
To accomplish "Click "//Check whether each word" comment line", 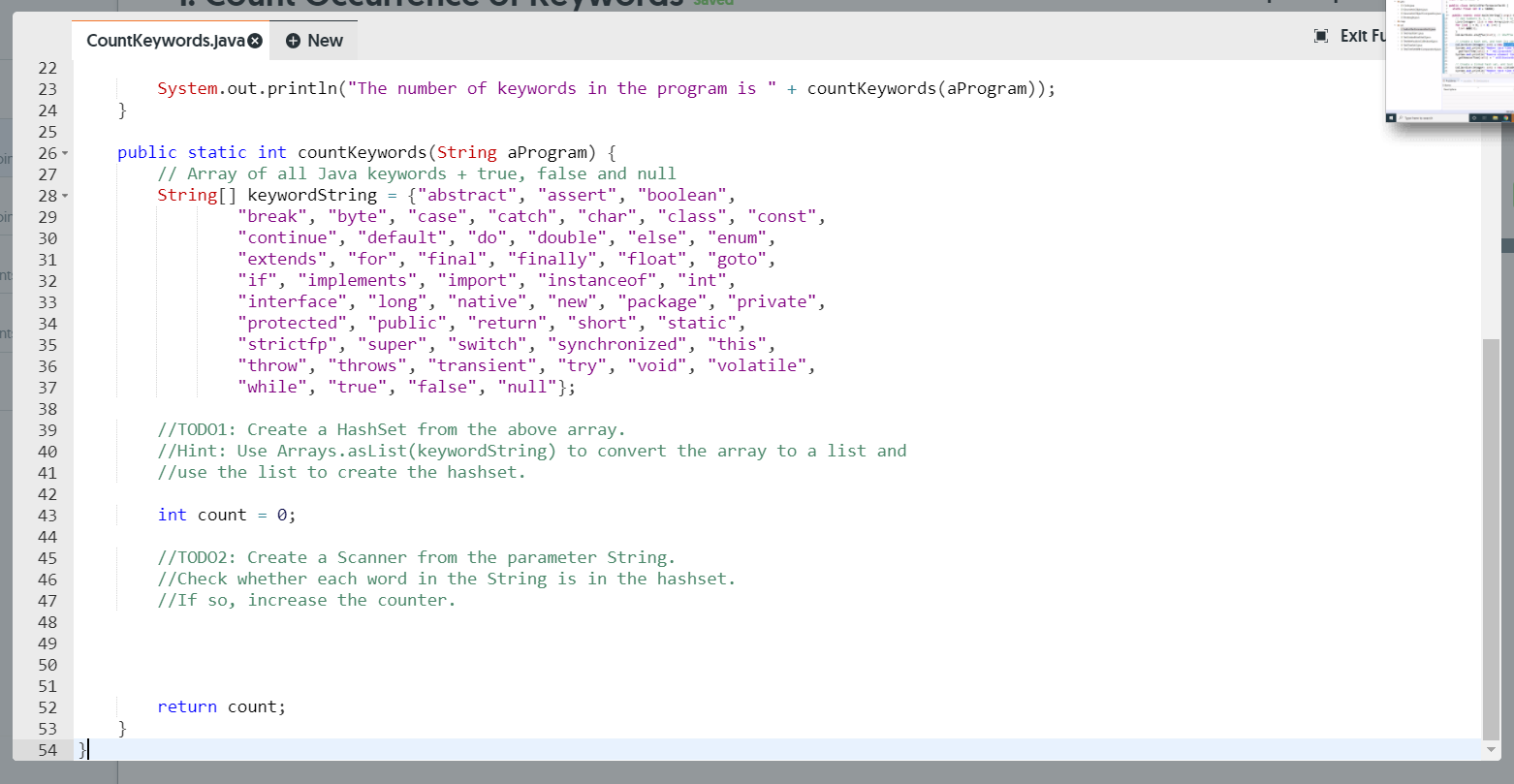I will click(447, 580).
